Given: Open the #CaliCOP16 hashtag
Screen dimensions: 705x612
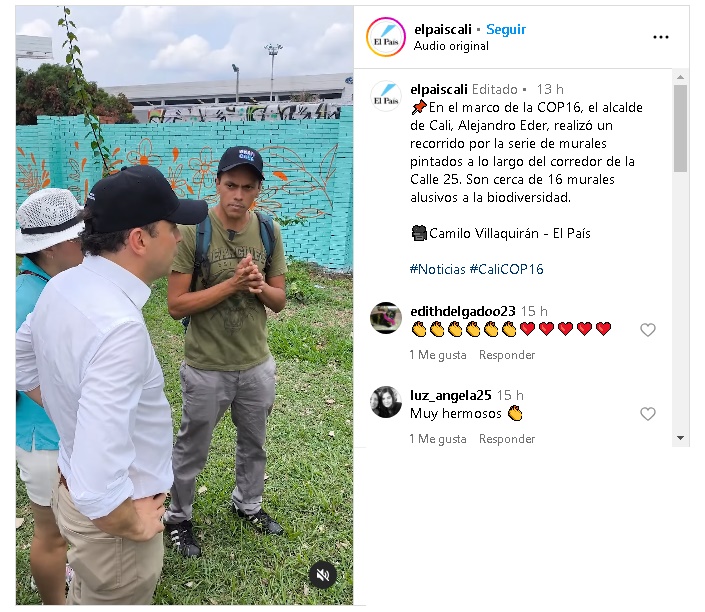Looking at the screenshot, I should (506, 269).
